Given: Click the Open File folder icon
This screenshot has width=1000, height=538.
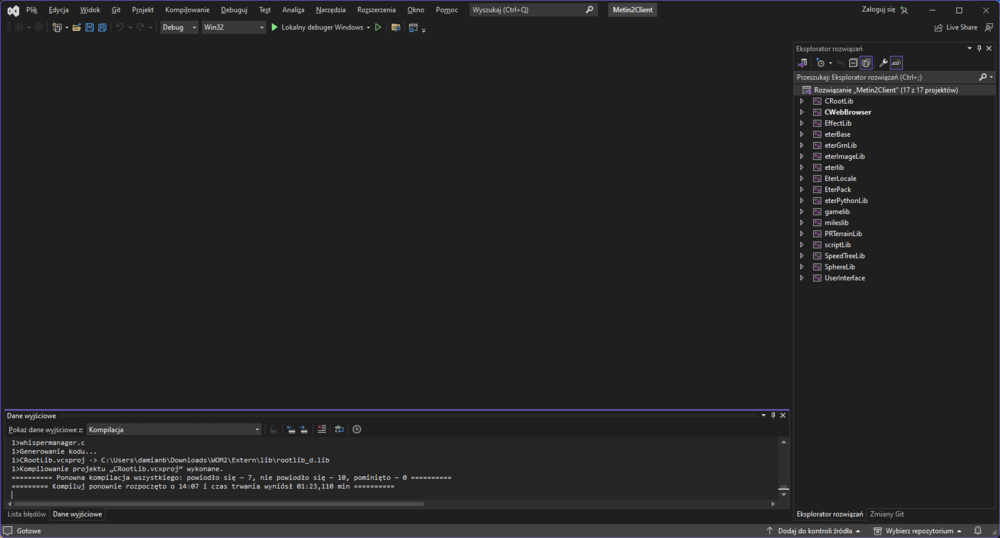Looking at the screenshot, I should coord(77,27).
